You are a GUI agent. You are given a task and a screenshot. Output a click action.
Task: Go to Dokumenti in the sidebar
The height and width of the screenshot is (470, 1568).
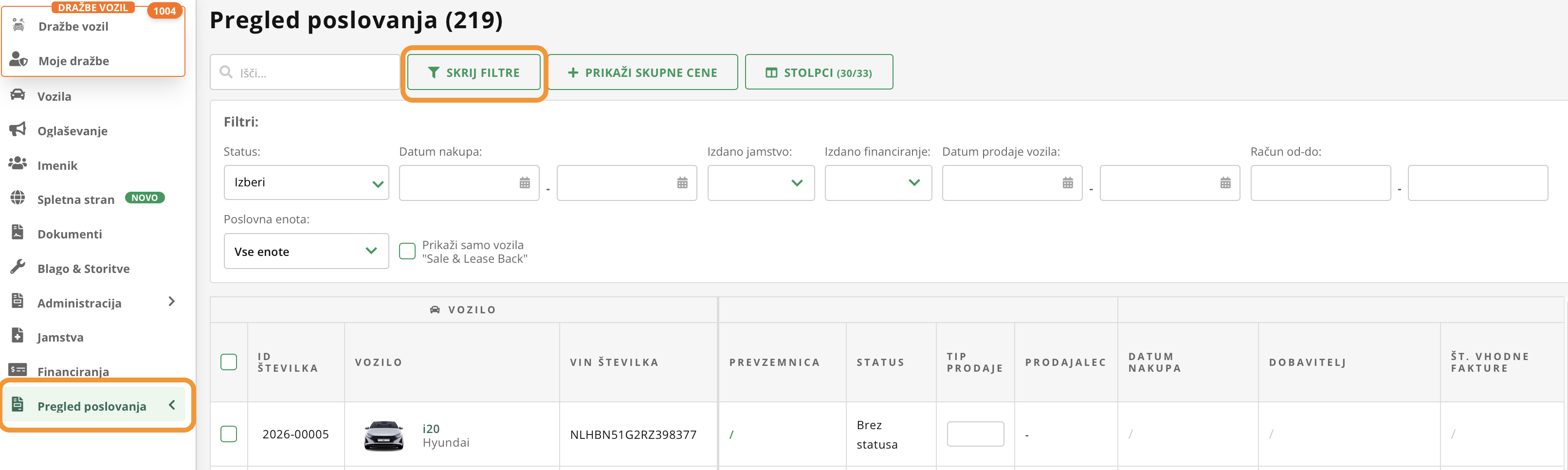pos(70,235)
